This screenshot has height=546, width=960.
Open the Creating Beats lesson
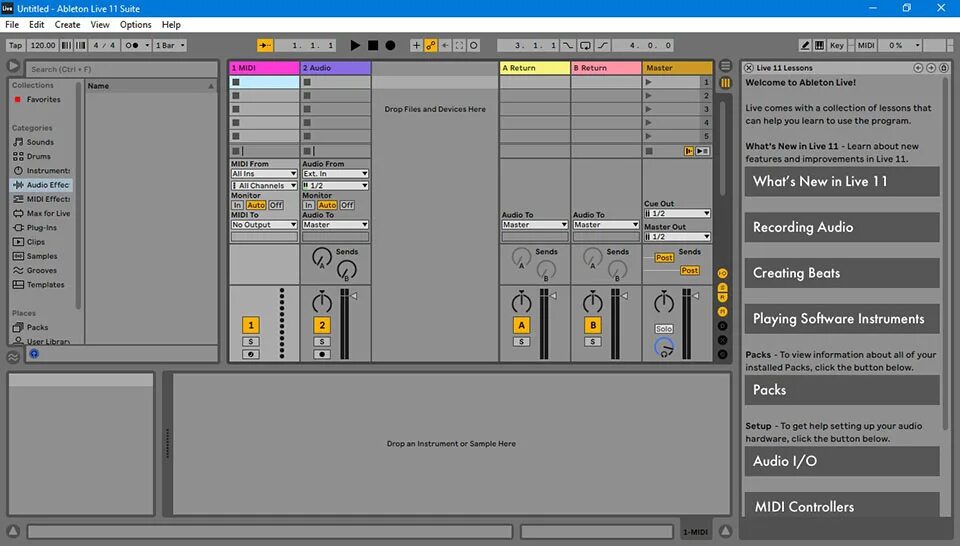pyautogui.click(x=842, y=273)
